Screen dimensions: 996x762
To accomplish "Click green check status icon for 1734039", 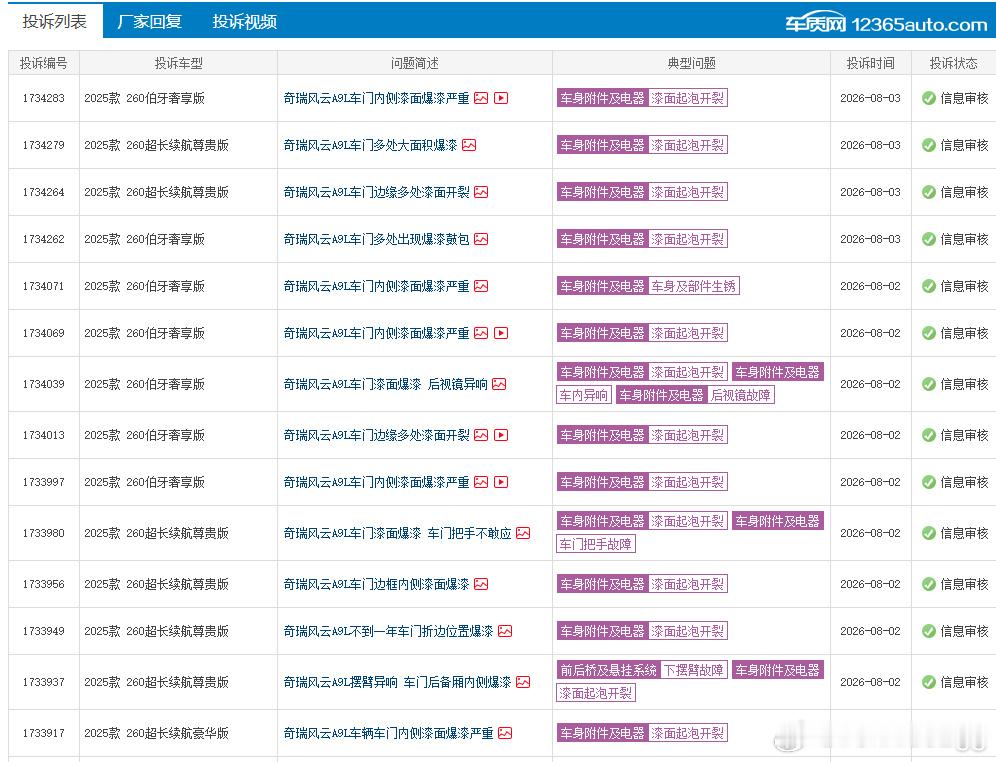I will 929,384.
